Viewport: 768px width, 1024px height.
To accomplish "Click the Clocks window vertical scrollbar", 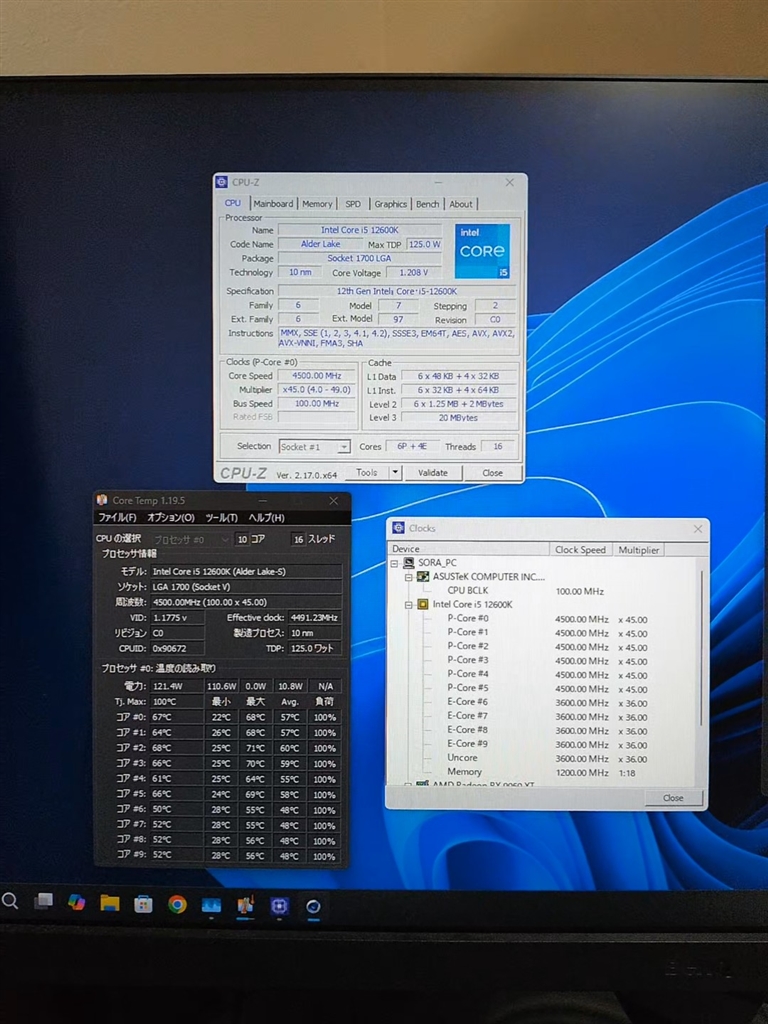I will click(700, 650).
